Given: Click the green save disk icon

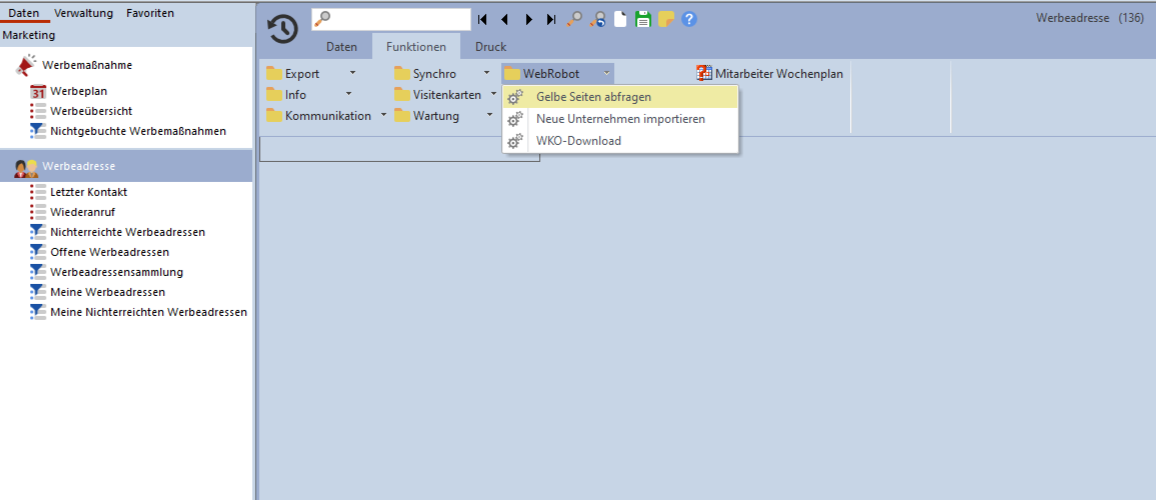Looking at the screenshot, I should pyautogui.click(x=643, y=19).
